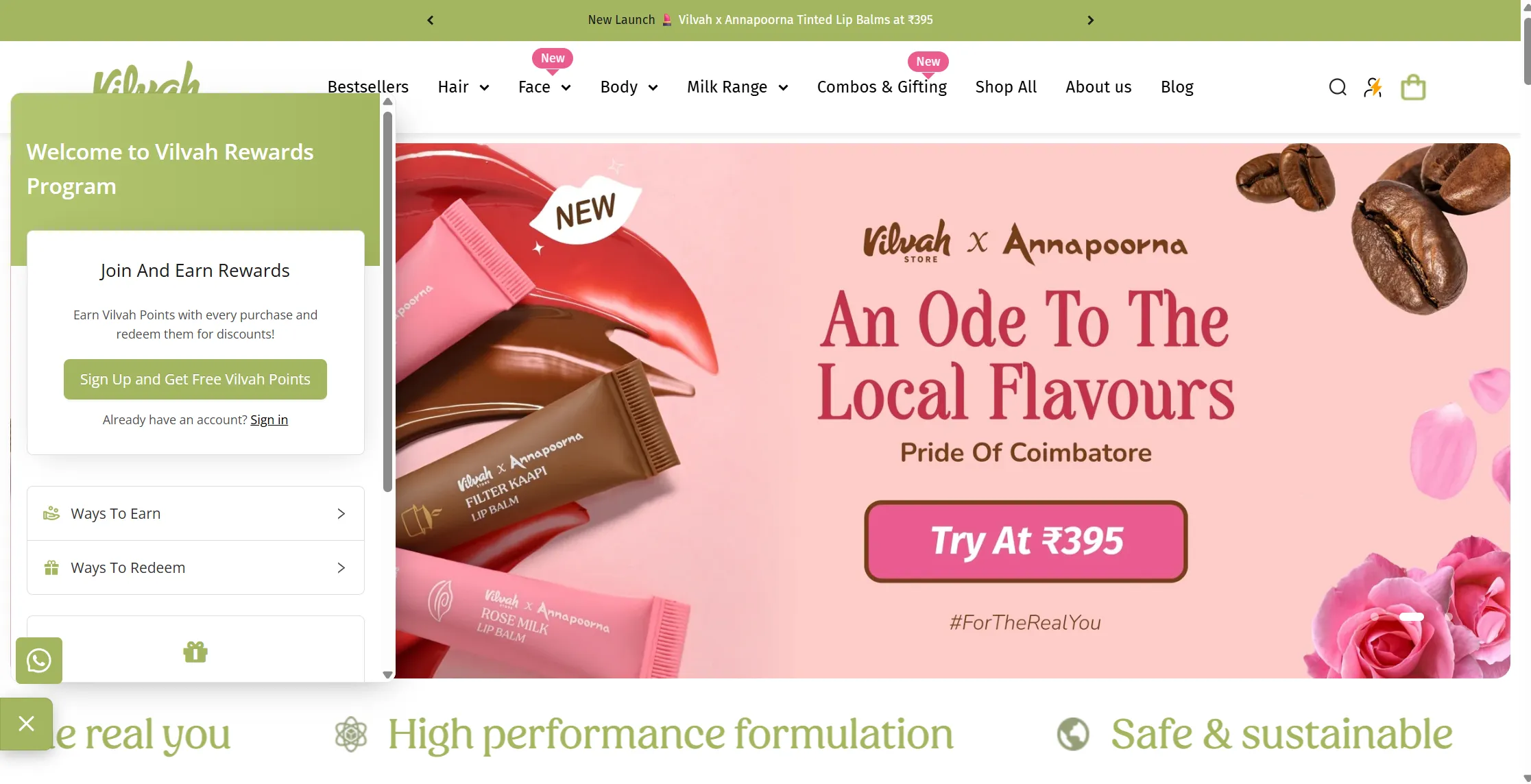Viewport: 1531px width, 784px height.
Task: Close the rewards panel with X
Action: pyautogui.click(x=26, y=724)
